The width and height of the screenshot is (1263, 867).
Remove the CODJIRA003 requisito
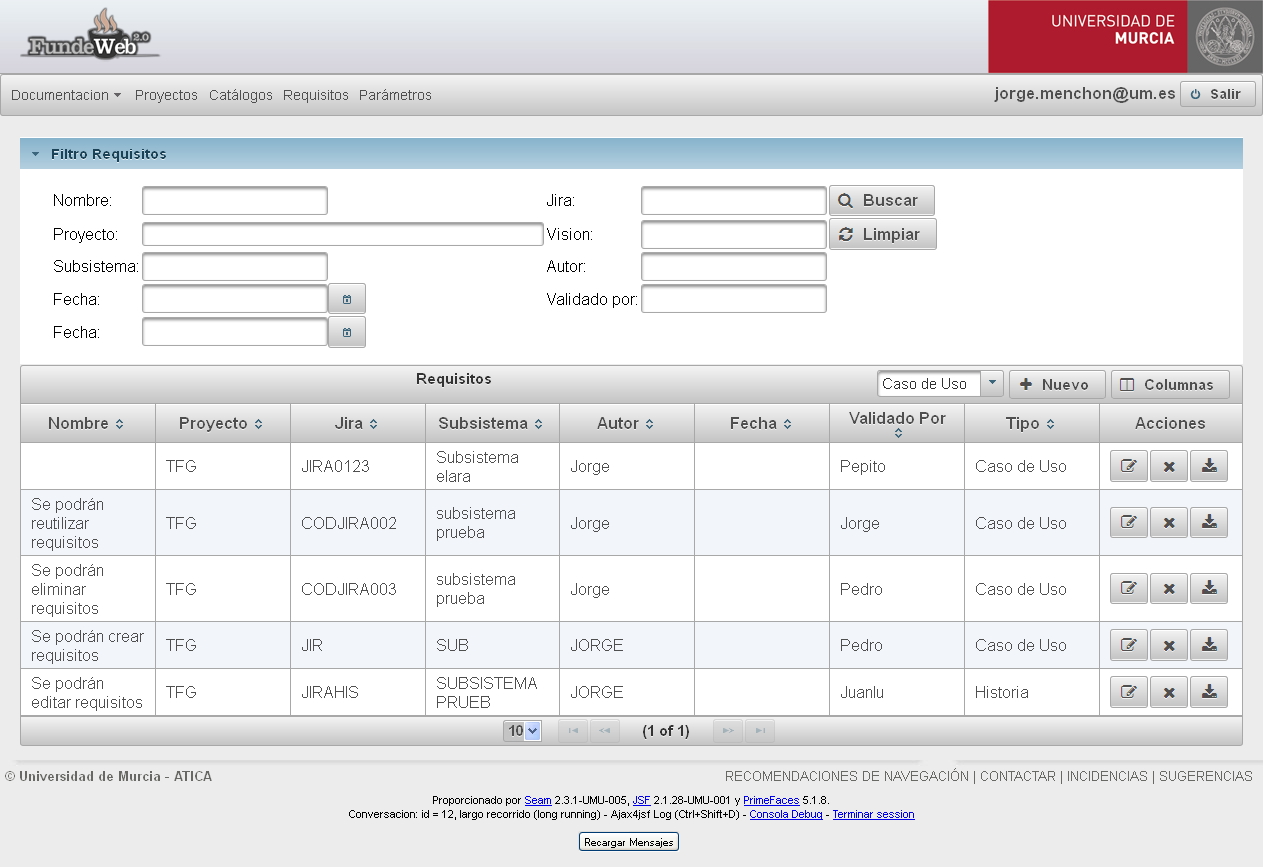[x=1169, y=588]
